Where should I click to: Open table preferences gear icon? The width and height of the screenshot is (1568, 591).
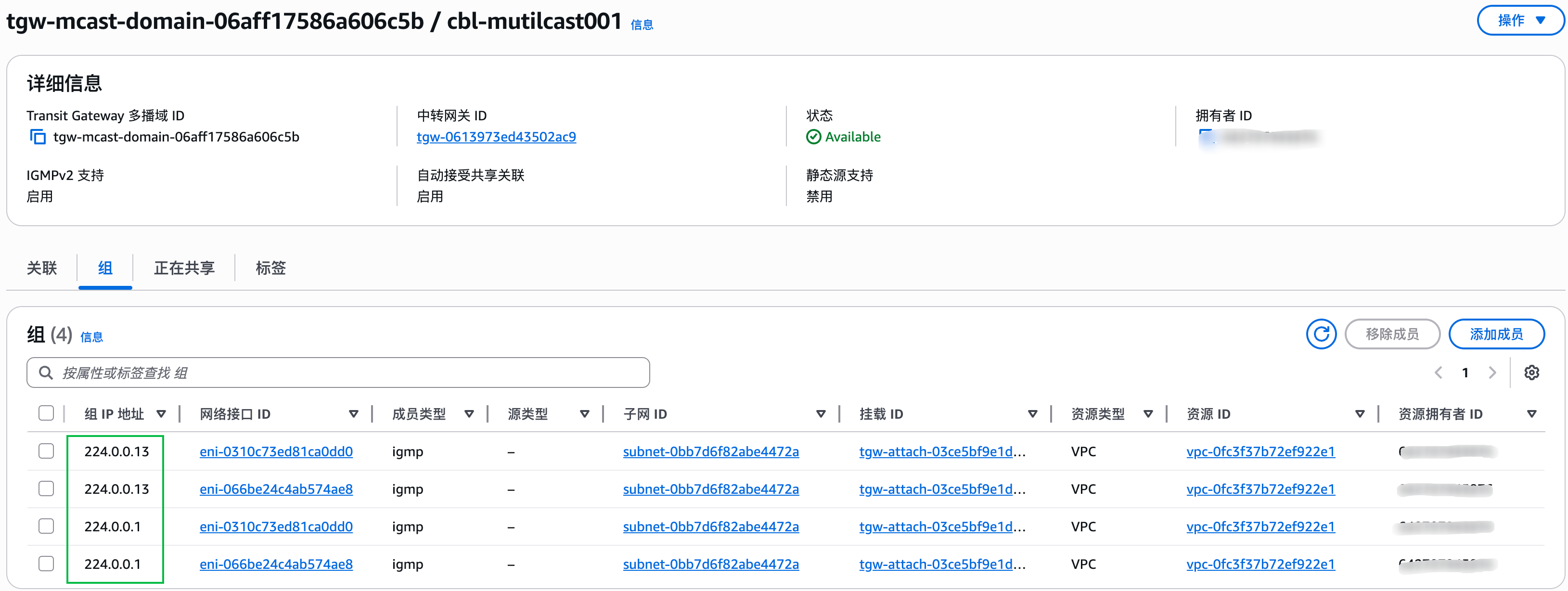(1531, 373)
